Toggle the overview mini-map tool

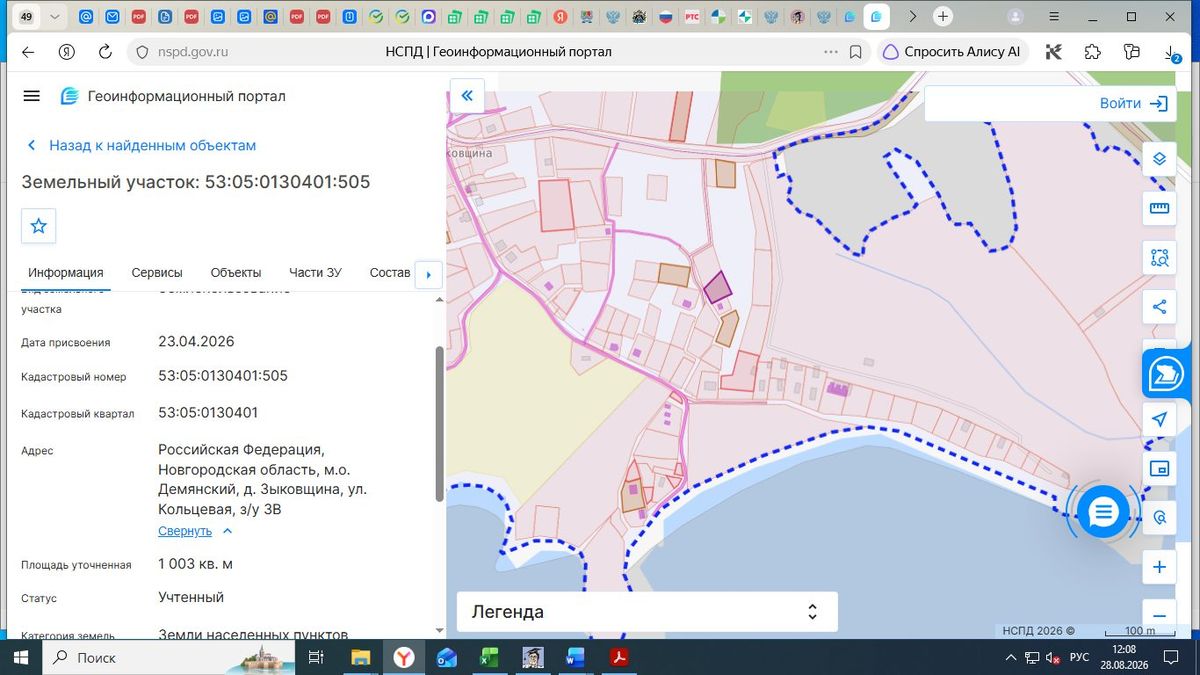pyautogui.click(x=1160, y=468)
